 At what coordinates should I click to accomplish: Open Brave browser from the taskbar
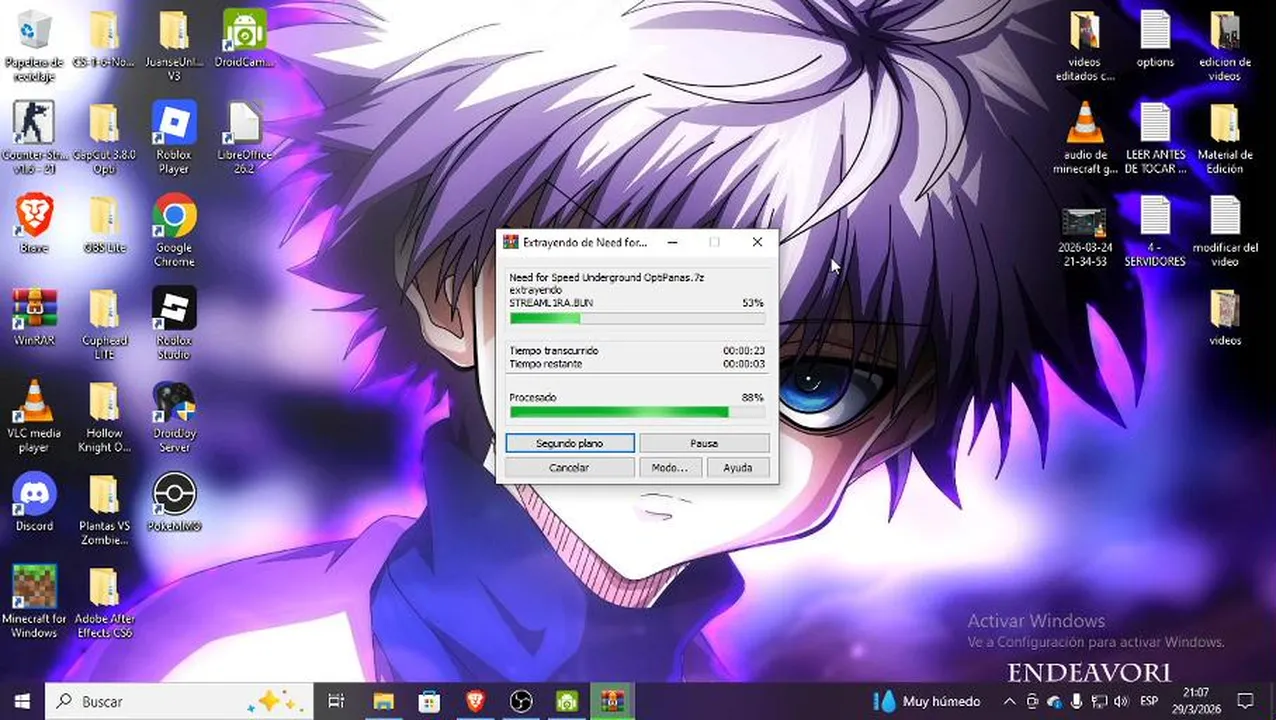coord(475,701)
